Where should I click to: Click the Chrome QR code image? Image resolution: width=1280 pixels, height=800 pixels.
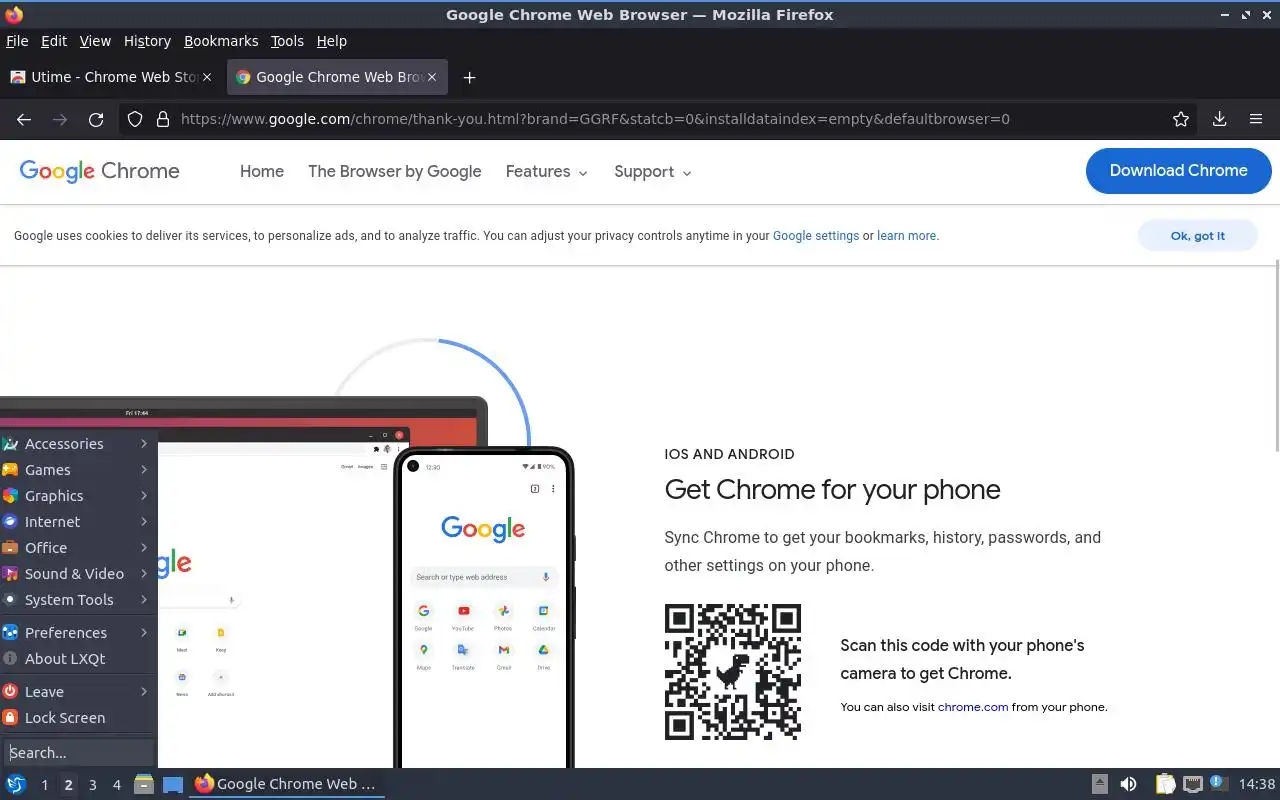(733, 672)
